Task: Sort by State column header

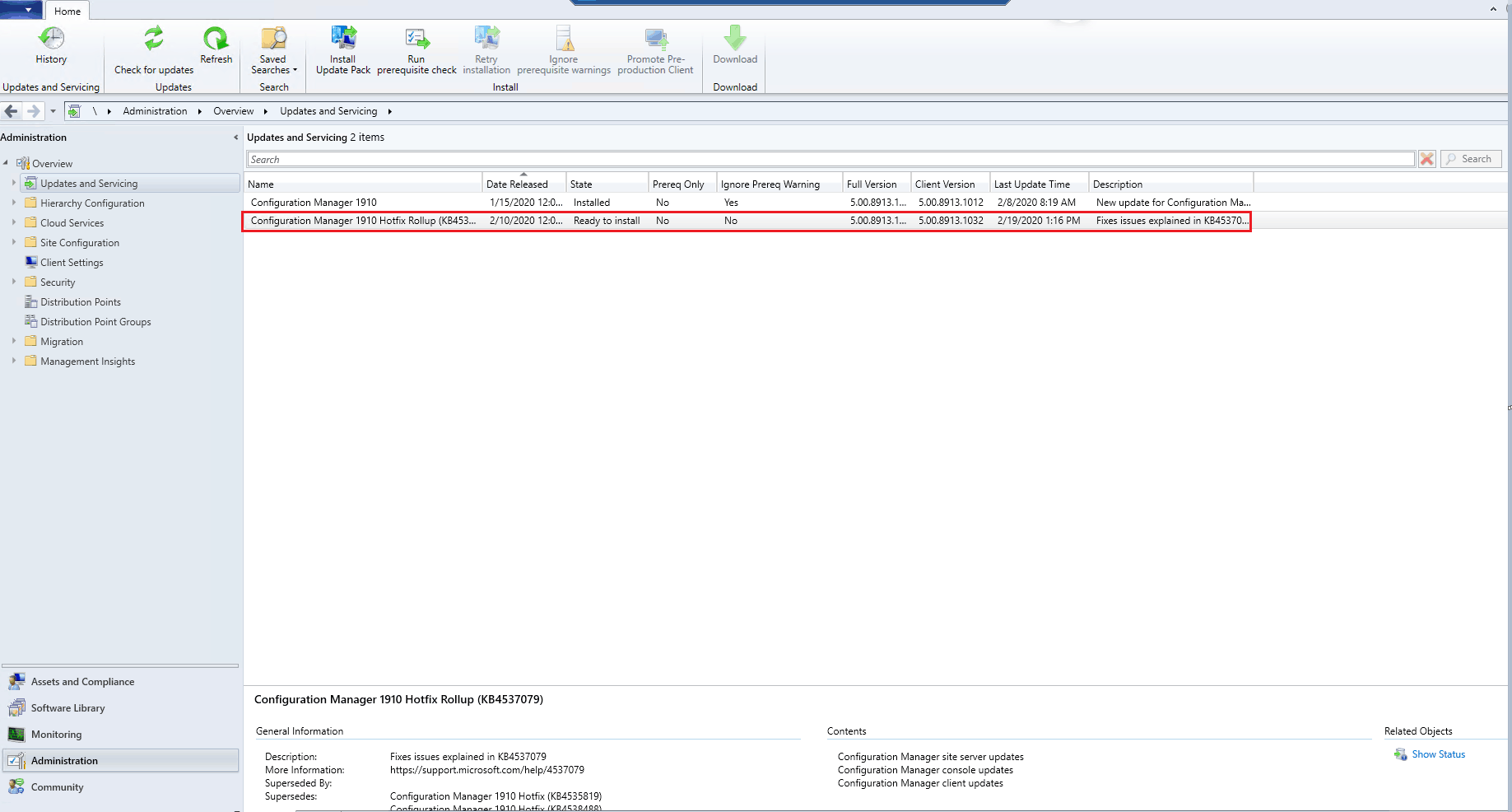Action: tap(607, 184)
